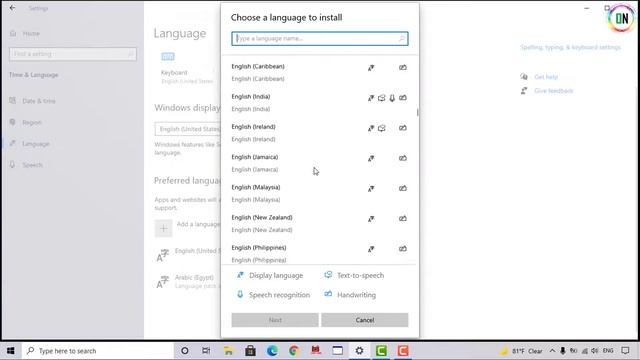Click text-to-speech icon for English (India)
640x360 pixels.
point(381,98)
